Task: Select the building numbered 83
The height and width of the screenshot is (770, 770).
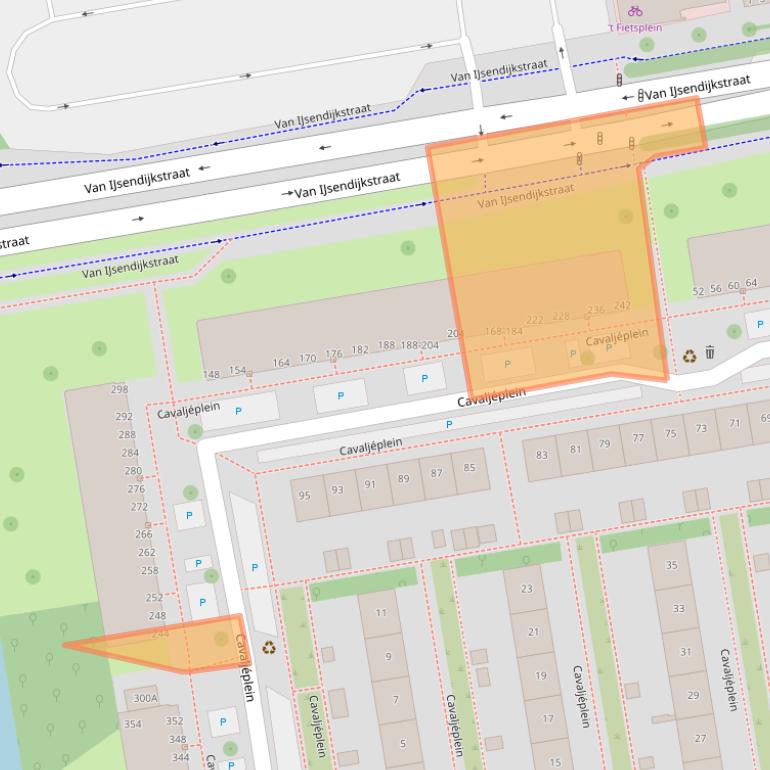Action: pyautogui.click(x=542, y=458)
